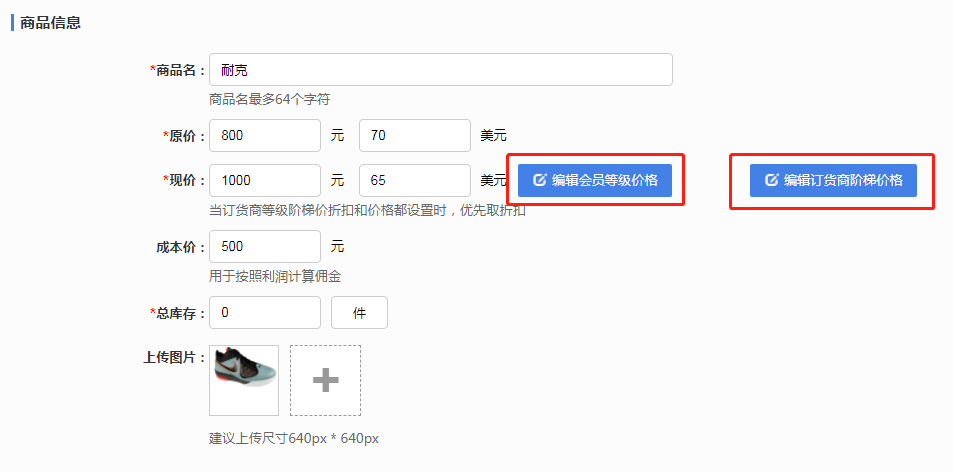The width and height of the screenshot is (953, 472).
Task: Click the 商品信息 section heading
Action: pos(50,22)
